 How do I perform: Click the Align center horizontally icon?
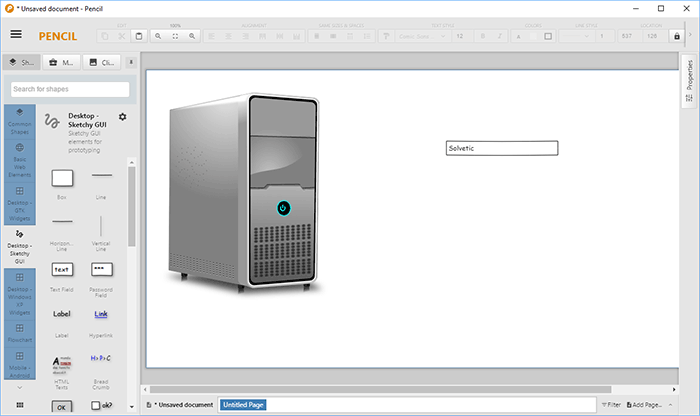229,36
